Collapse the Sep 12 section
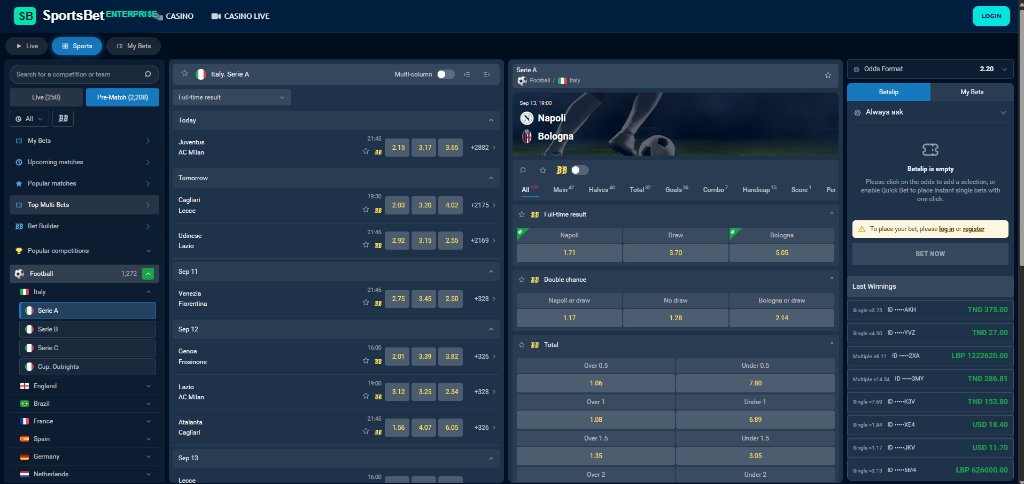 (491, 329)
